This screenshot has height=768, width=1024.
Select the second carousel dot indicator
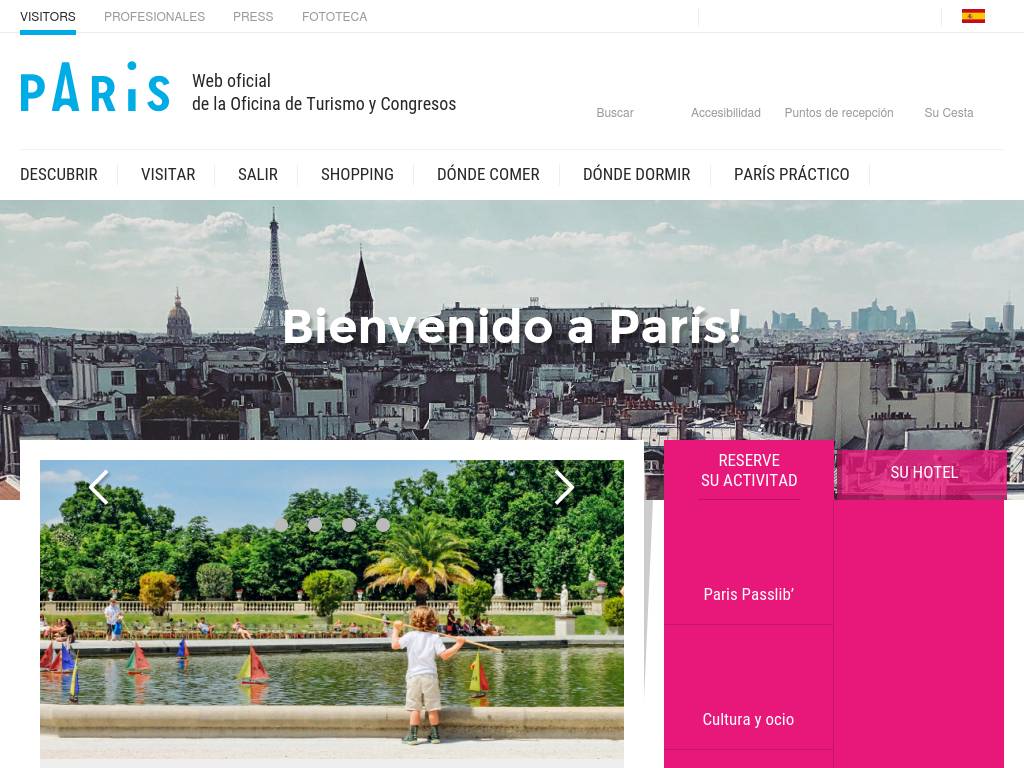[315, 524]
